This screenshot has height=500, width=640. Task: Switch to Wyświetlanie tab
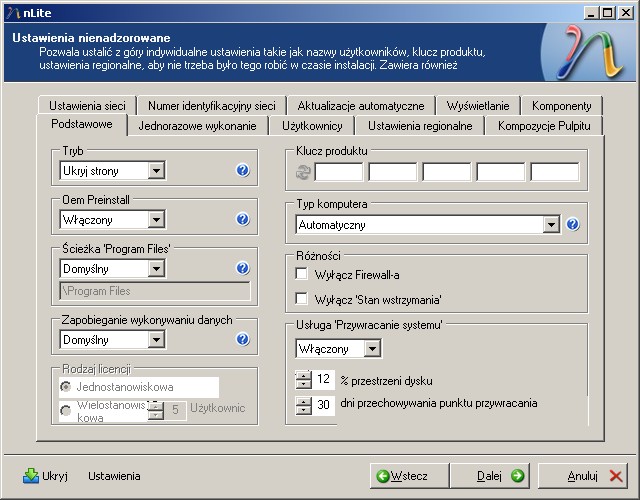pyautogui.click(x=478, y=106)
